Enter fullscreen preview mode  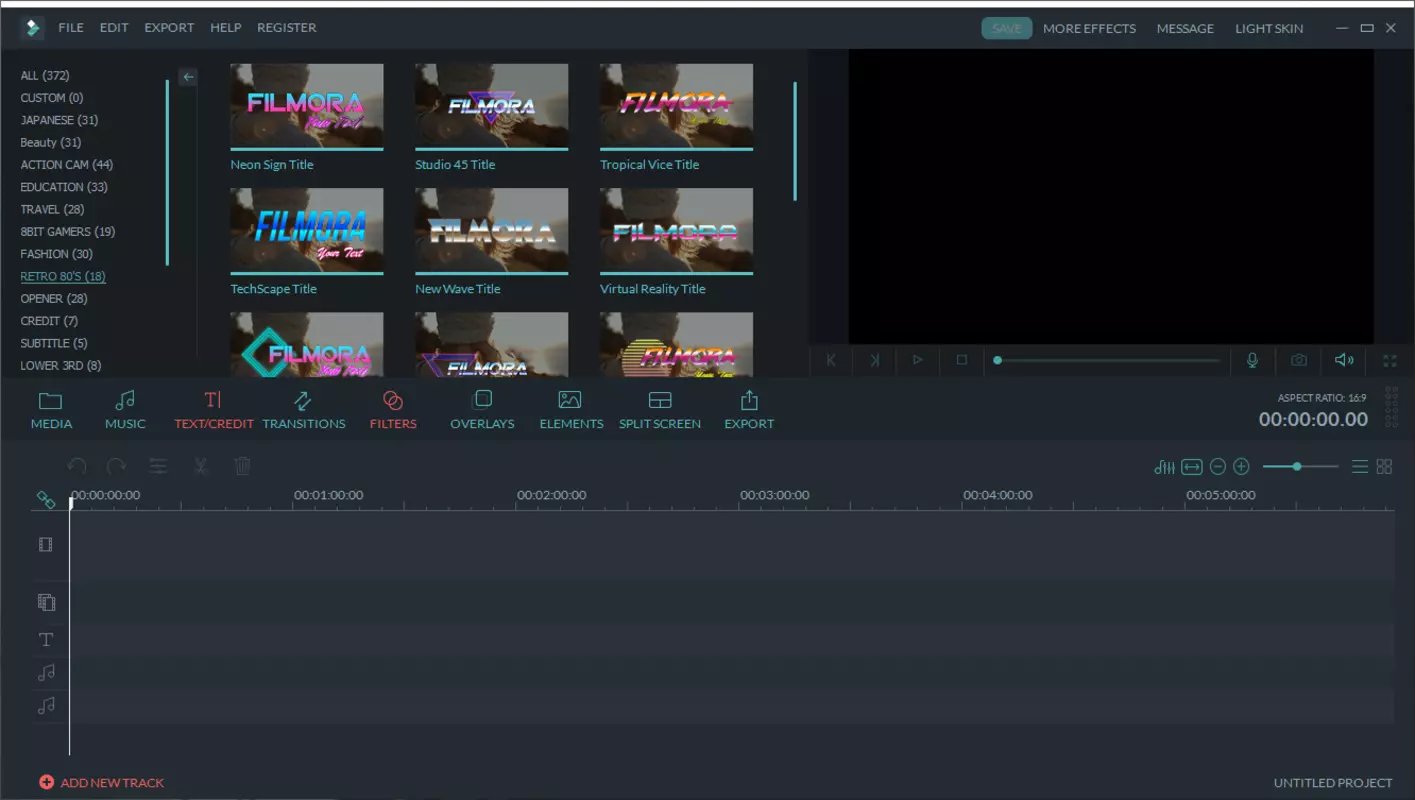pyautogui.click(x=1390, y=360)
